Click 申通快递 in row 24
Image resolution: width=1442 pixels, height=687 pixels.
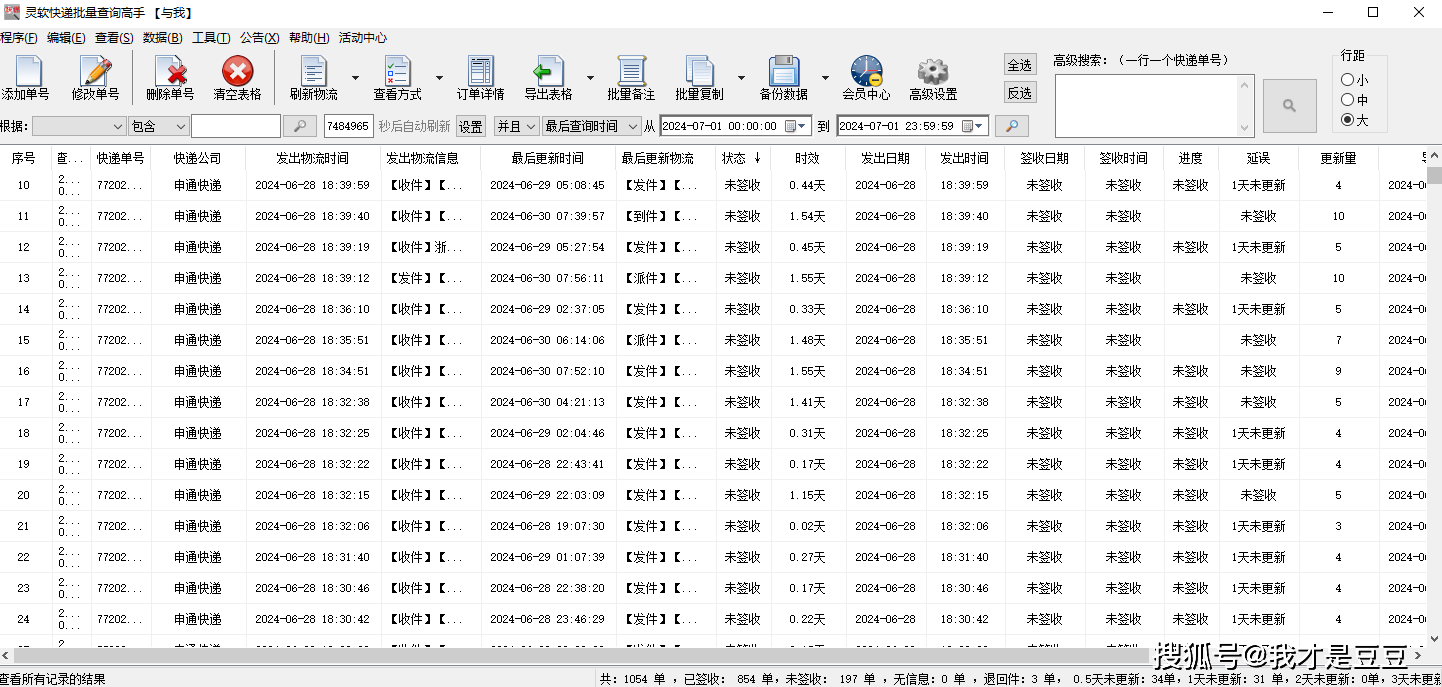click(198, 619)
